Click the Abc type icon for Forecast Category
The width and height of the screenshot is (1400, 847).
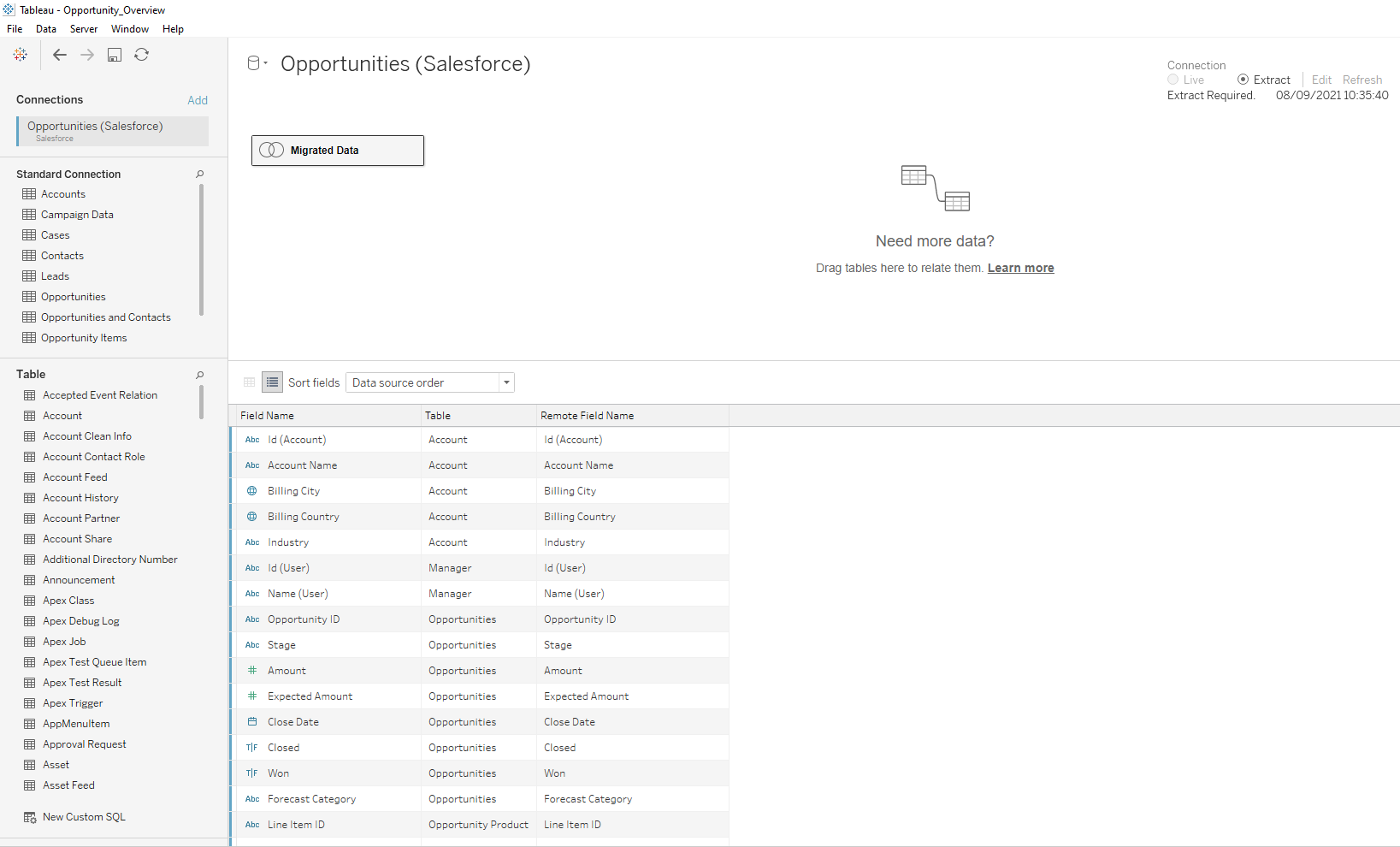click(x=252, y=799)
